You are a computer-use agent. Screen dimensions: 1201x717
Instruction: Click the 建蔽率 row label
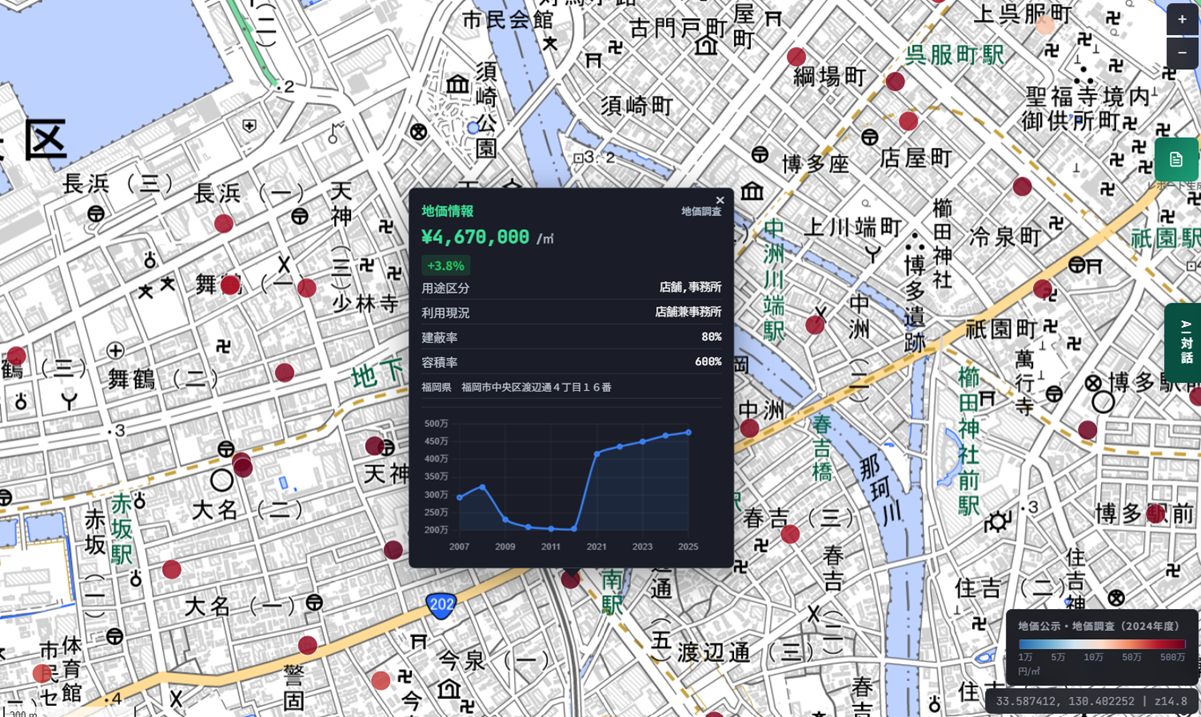[439, 338]
